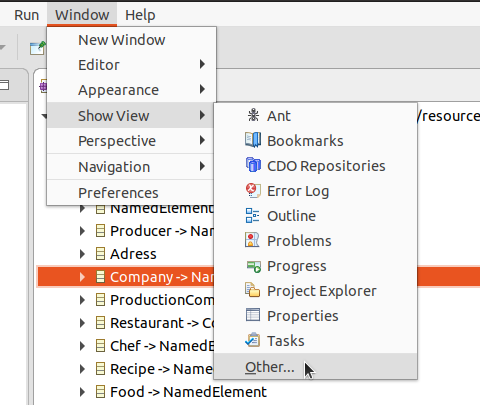
Task: Show the Error Log view
Action: pos(316,191)
